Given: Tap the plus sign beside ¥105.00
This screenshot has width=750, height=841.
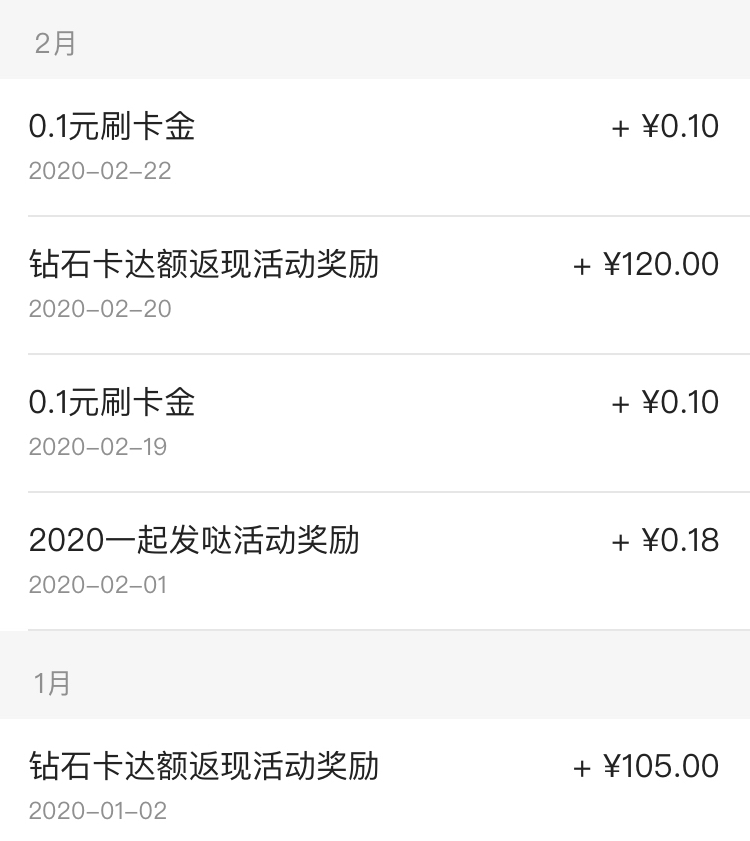Looking at the screenshot, I should [x=582, y=769].
